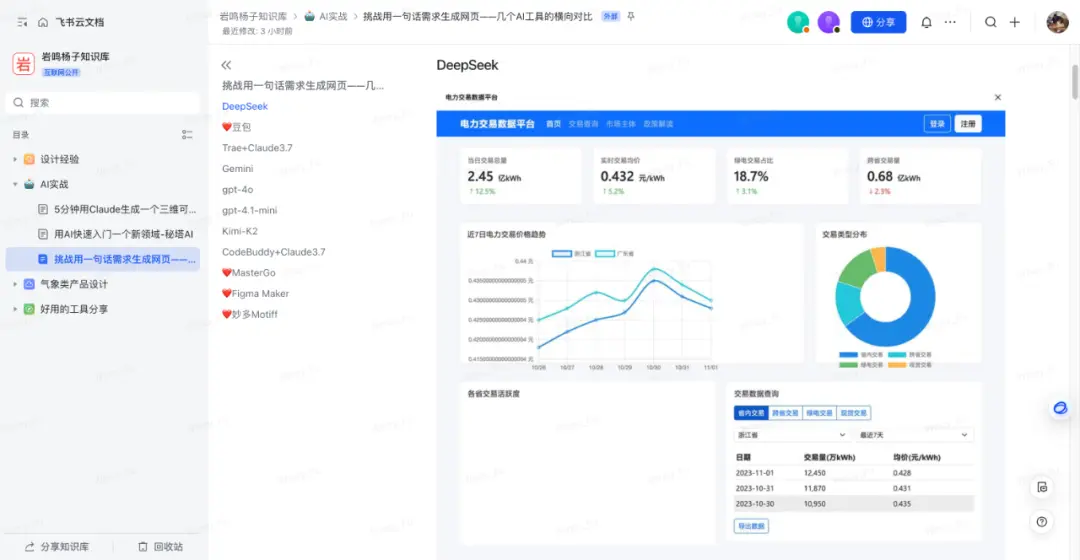Select the 跨省交易 tab

click(x=785, y=413)
